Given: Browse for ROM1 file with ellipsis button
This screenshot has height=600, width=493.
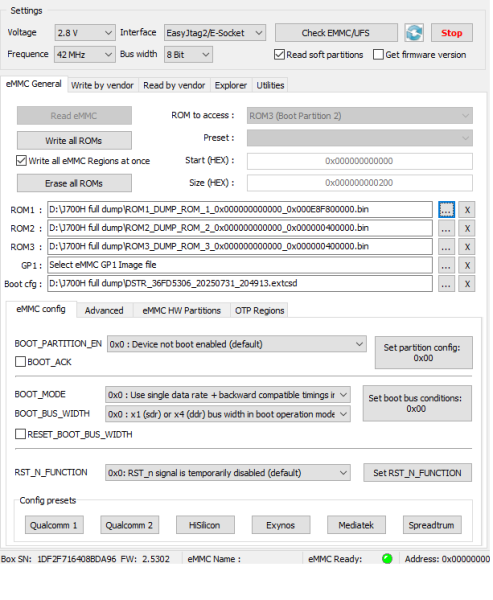Looking at the screenshot, I should coord(446,210).
